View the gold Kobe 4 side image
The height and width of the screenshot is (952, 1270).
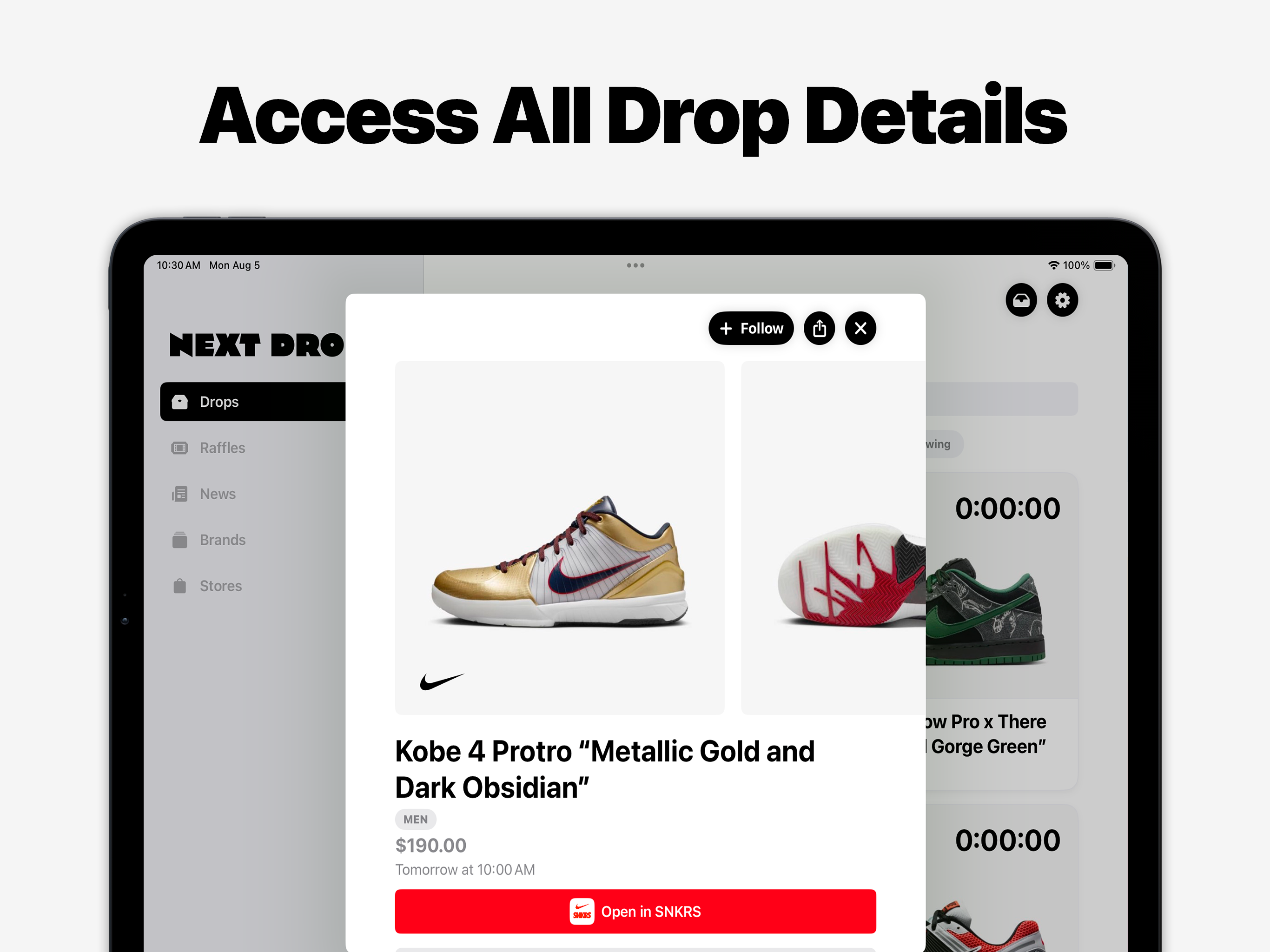560,537
